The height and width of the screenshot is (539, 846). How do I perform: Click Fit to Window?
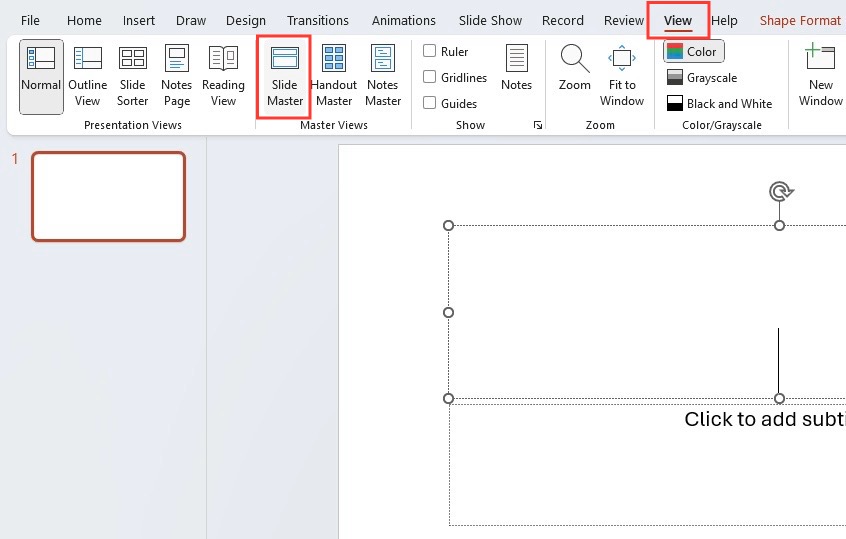coord(622,77)
